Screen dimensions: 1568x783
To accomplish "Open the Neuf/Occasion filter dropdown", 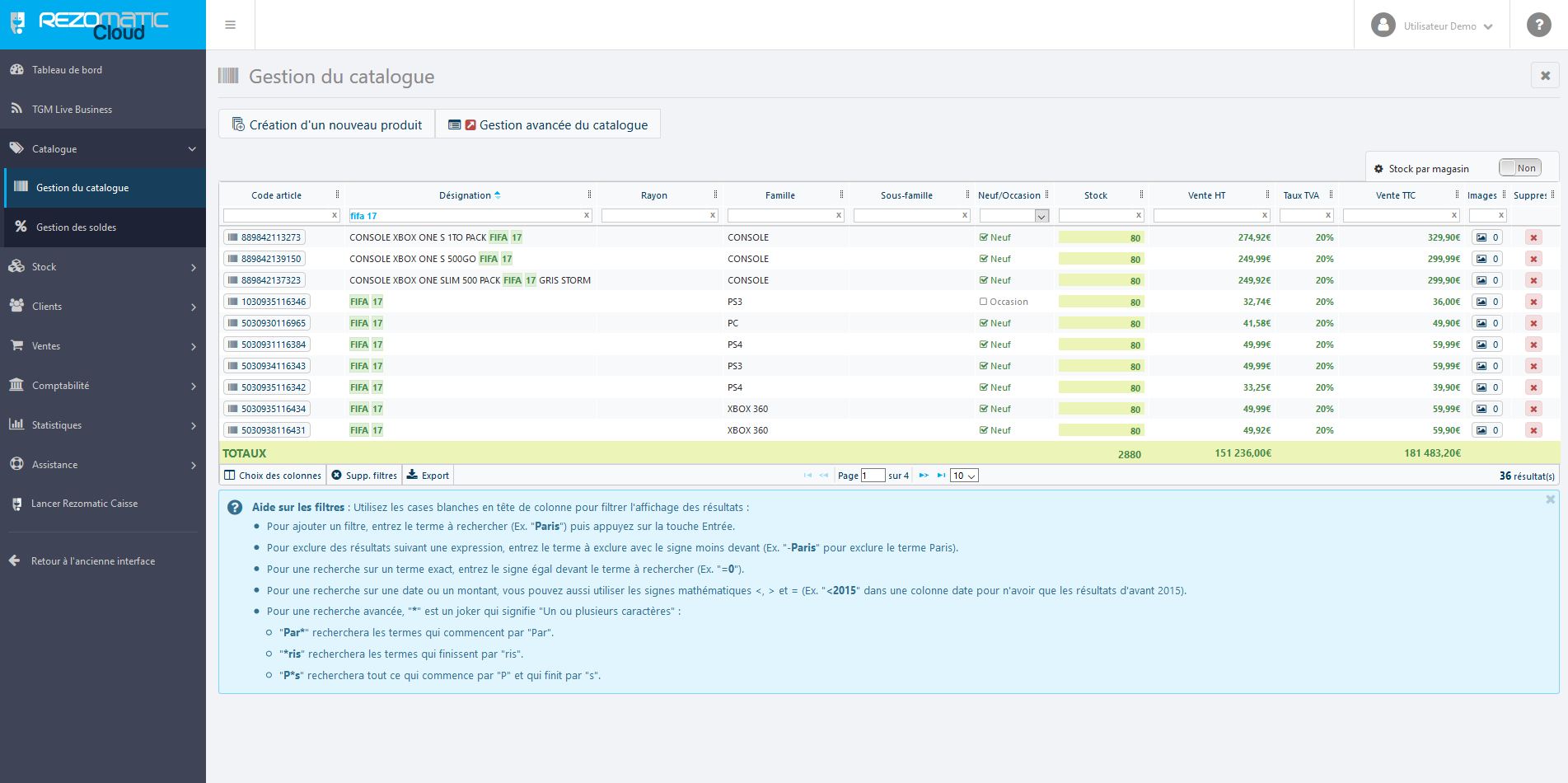I will coord(1014,216).
